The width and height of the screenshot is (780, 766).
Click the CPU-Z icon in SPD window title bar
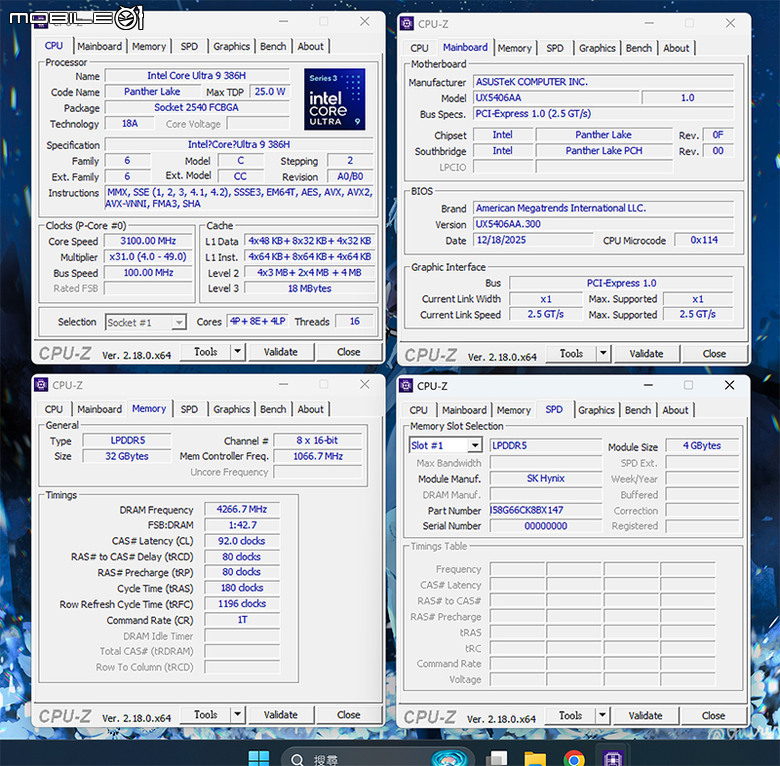[406, 385]
